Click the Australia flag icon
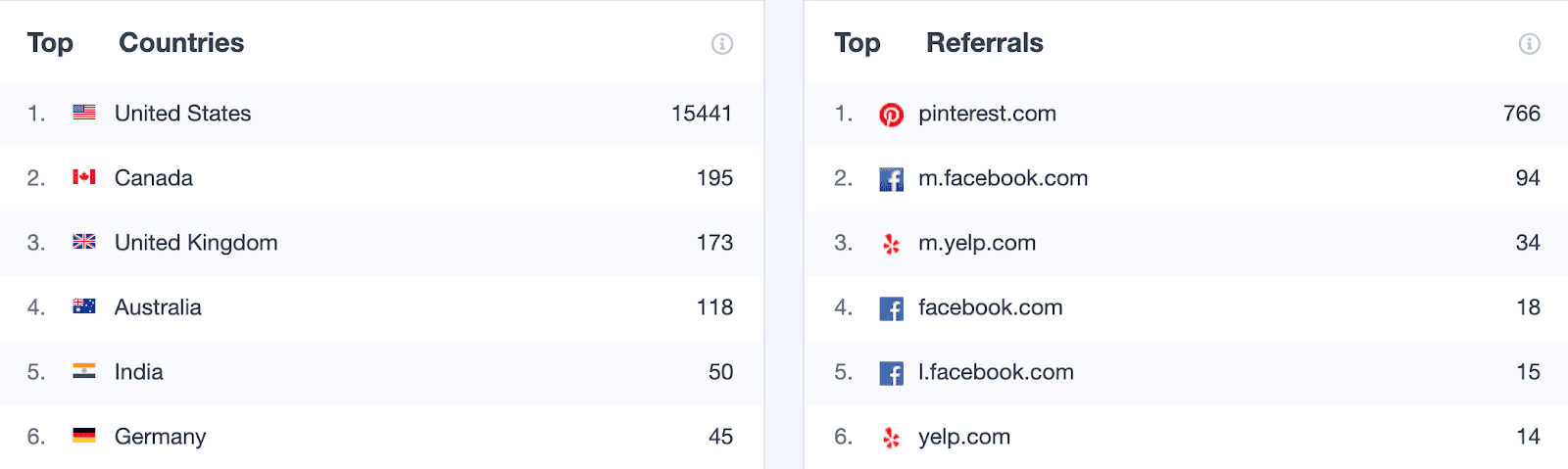1568x469 pixels. click(84, 306)
